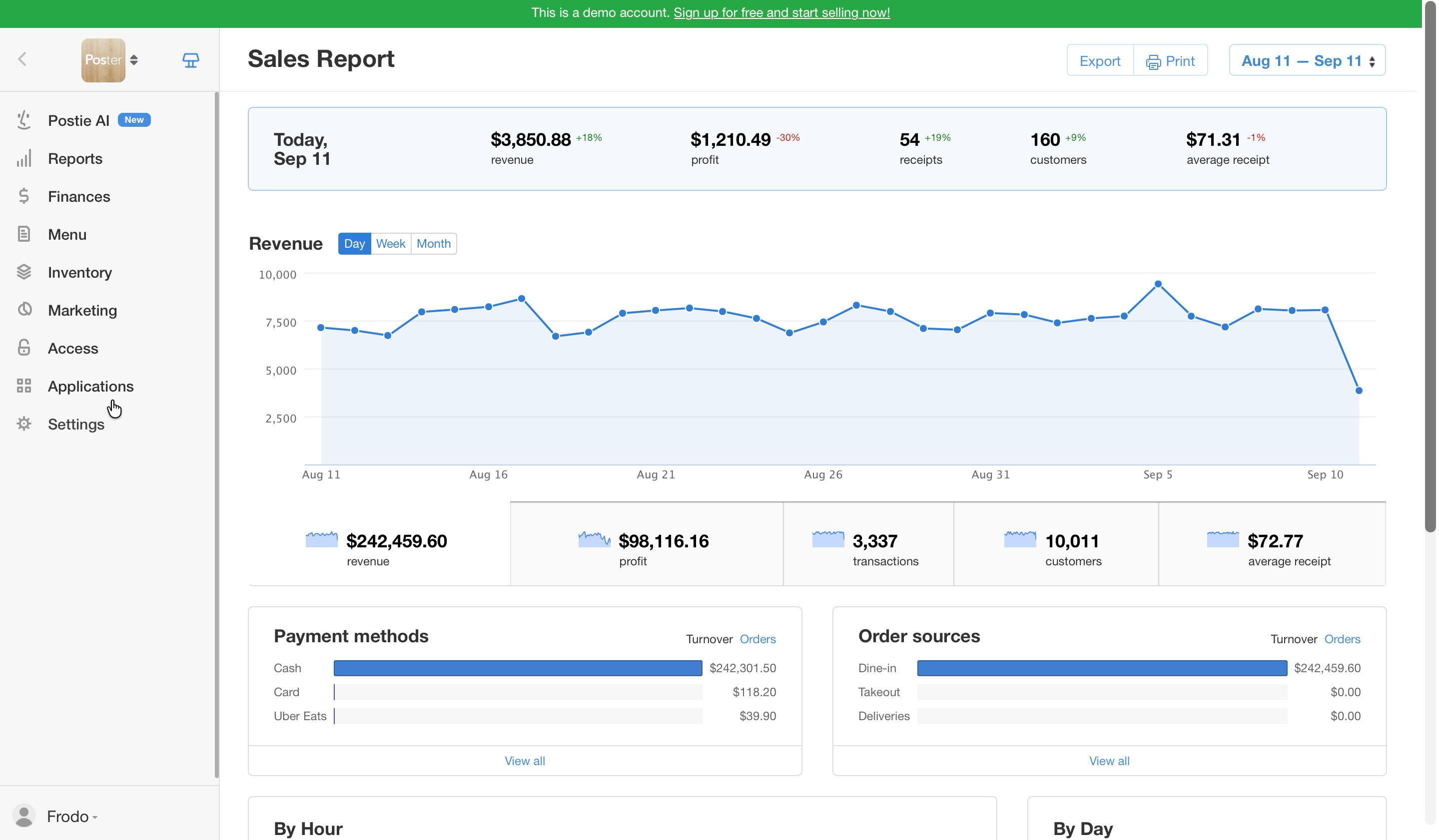Select the 10,011 customers tab
This screenshot has height=840, width=1439.
point(1056,544)
